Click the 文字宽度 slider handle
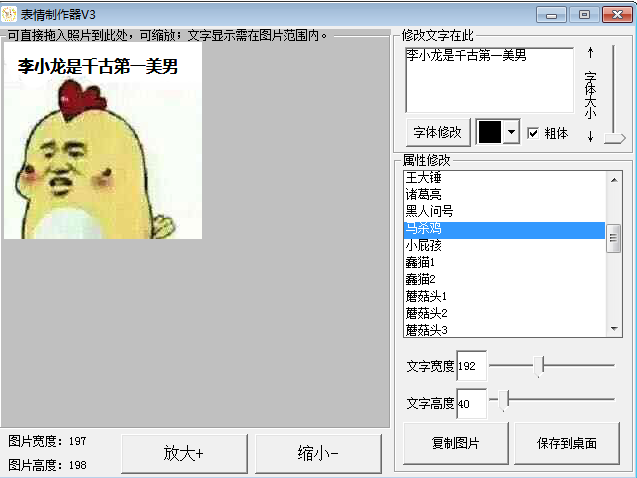The image size is (637, 478). pos(538,366)
